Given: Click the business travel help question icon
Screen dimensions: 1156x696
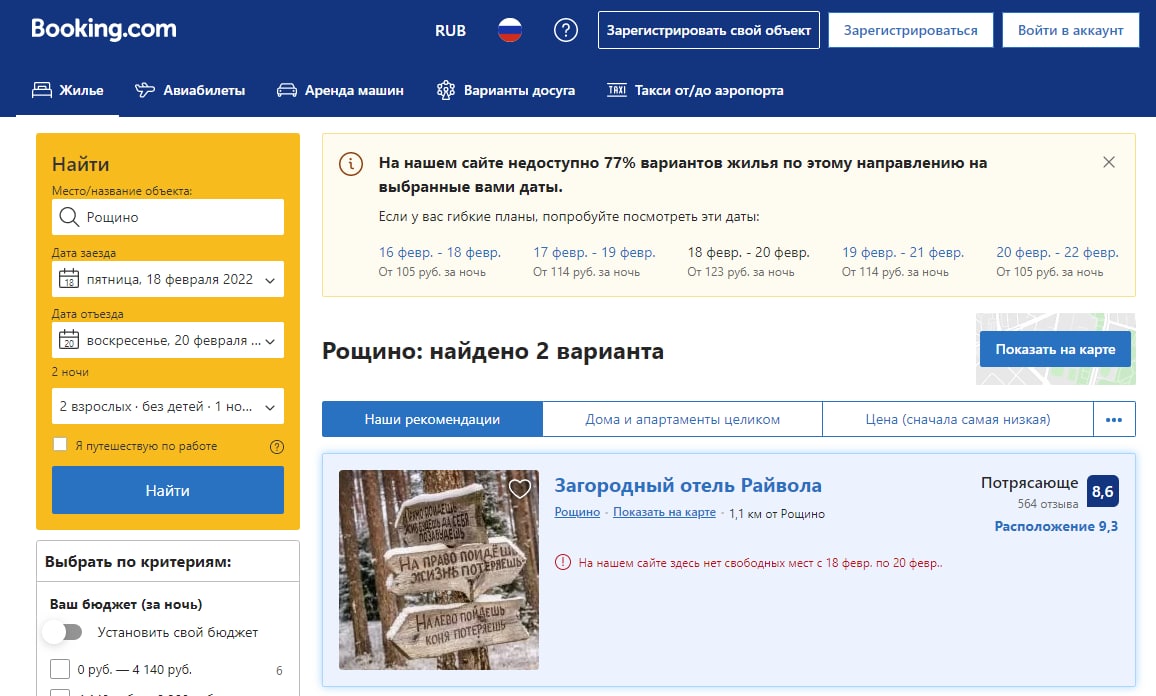Looking at the screenshot, I should pyautogui.click(x=276, y=447).
